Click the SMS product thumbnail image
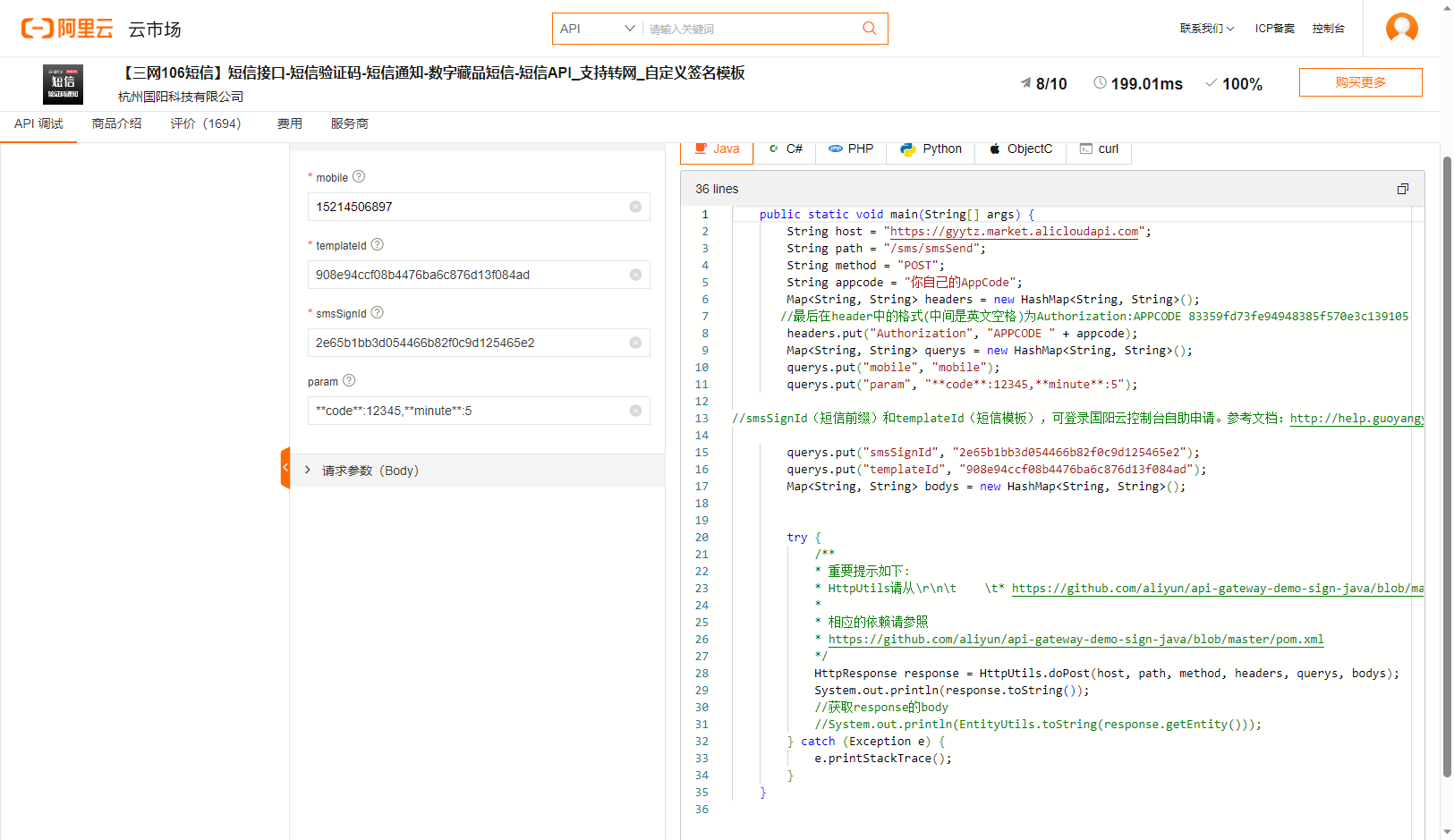 click(x=63, y=84)
